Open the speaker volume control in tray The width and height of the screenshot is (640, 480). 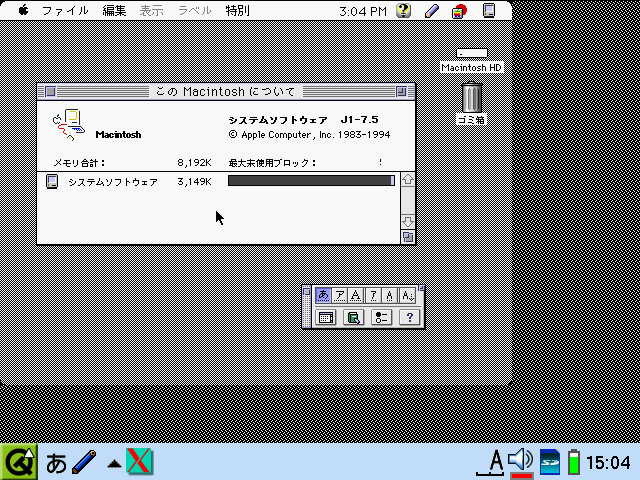point(521,461)
